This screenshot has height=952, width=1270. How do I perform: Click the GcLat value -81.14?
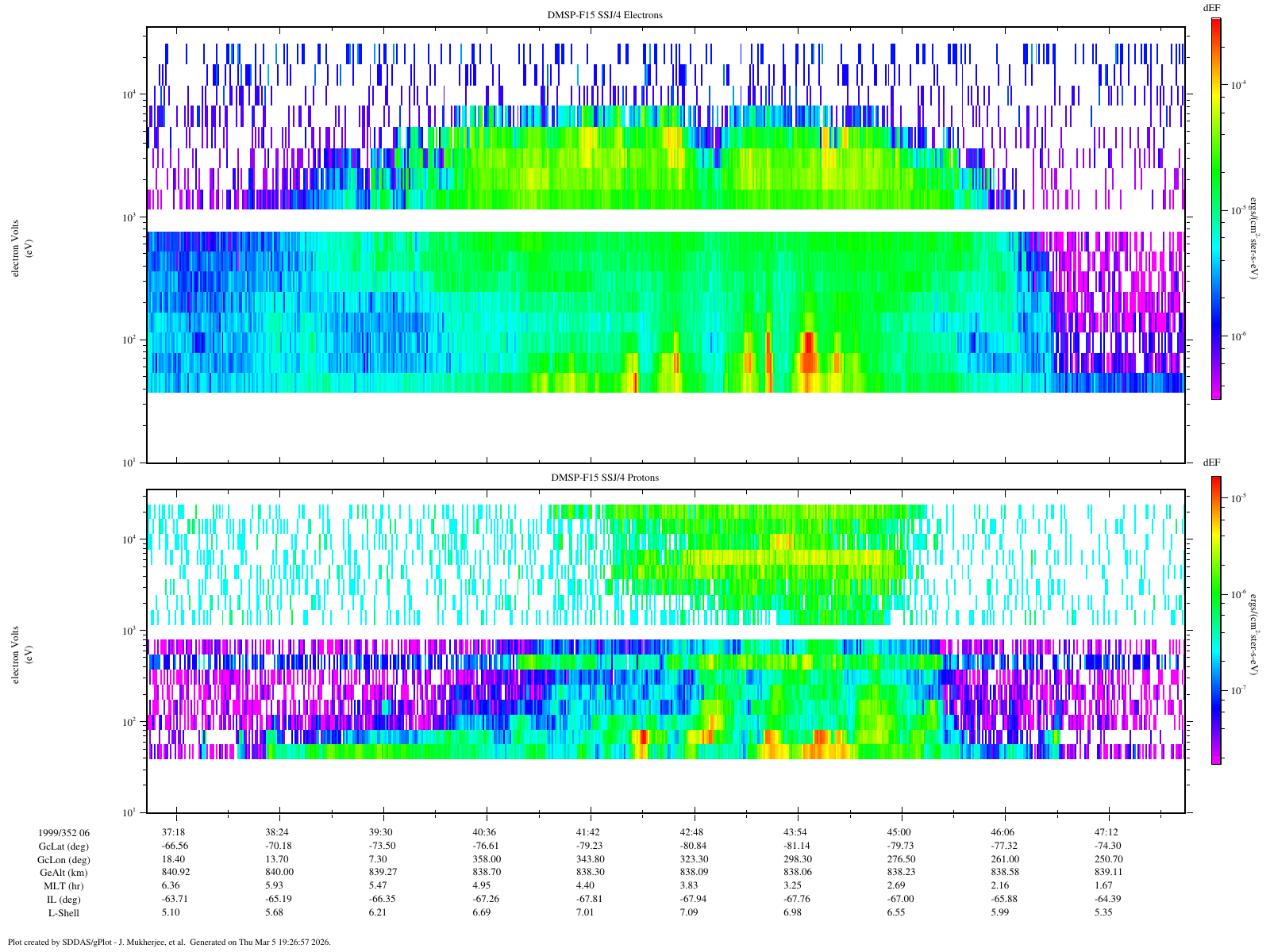pos(797,846)
